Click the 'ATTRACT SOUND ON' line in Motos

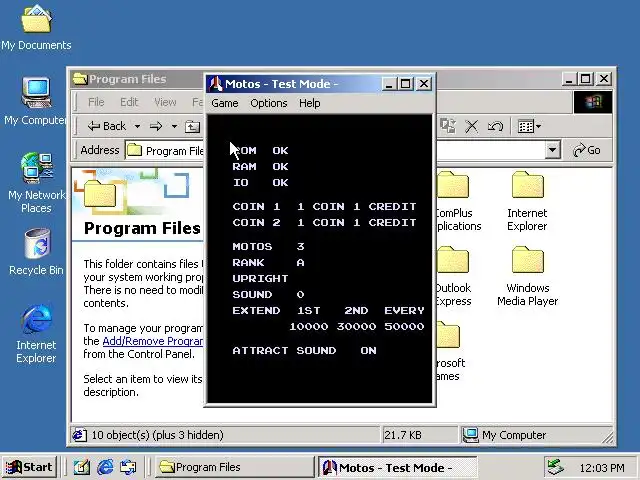304,351
